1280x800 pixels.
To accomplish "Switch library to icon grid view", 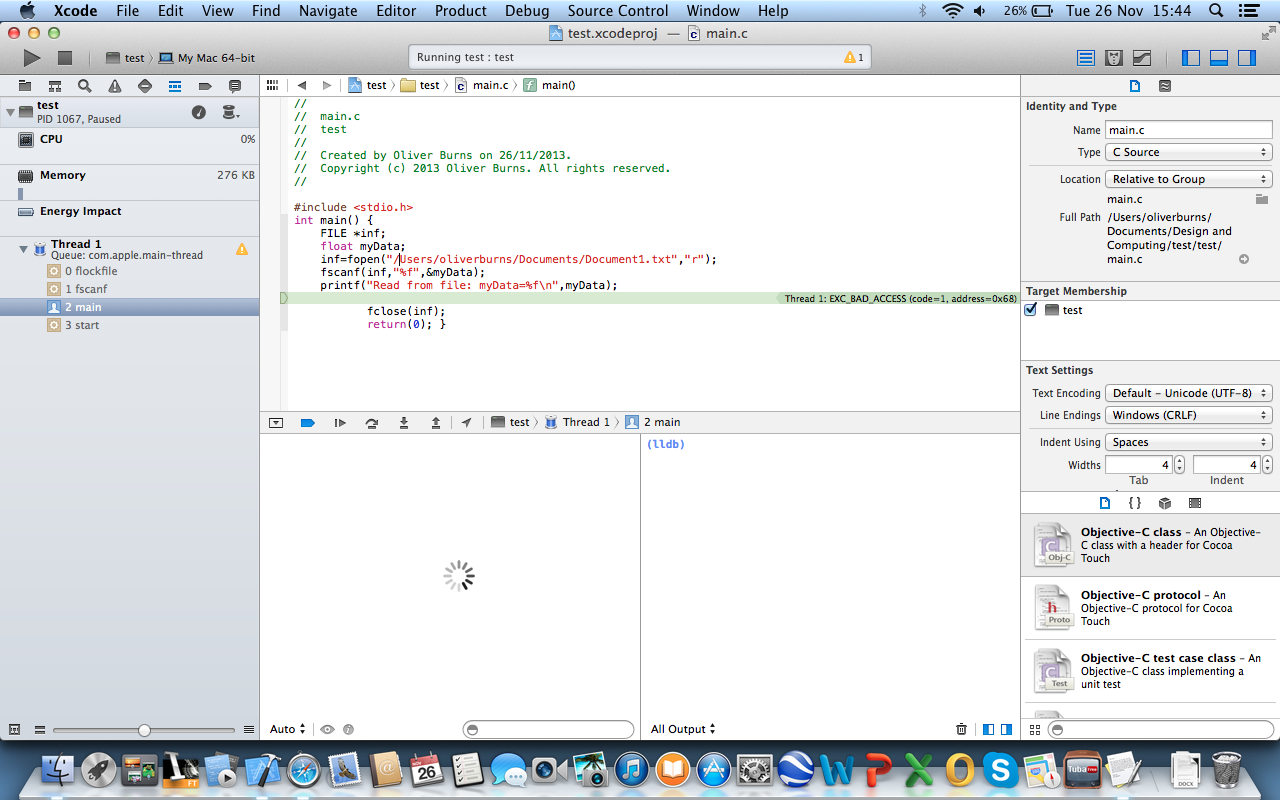I will [x=1035, y=730].
